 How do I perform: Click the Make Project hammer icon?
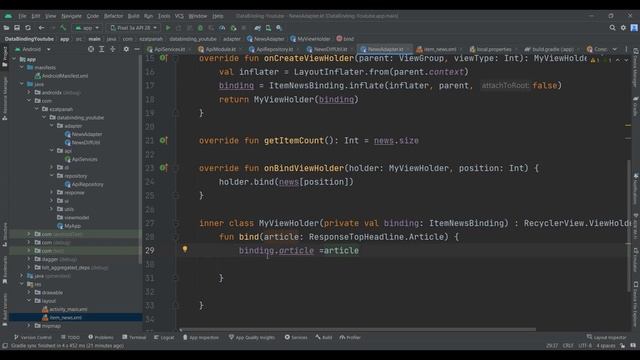pos(63,28)
